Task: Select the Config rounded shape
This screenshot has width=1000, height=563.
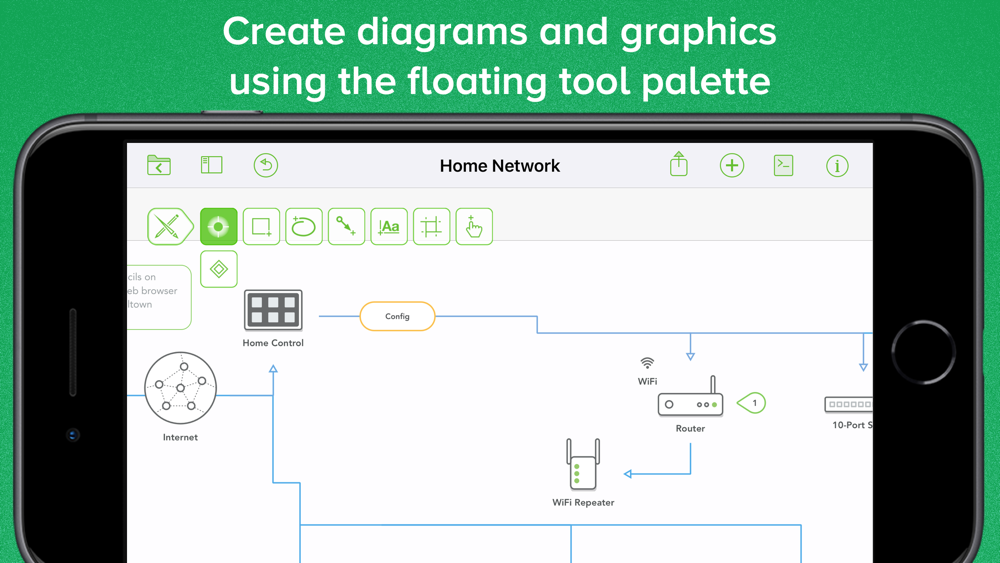Action: click(x=397, y=316)
